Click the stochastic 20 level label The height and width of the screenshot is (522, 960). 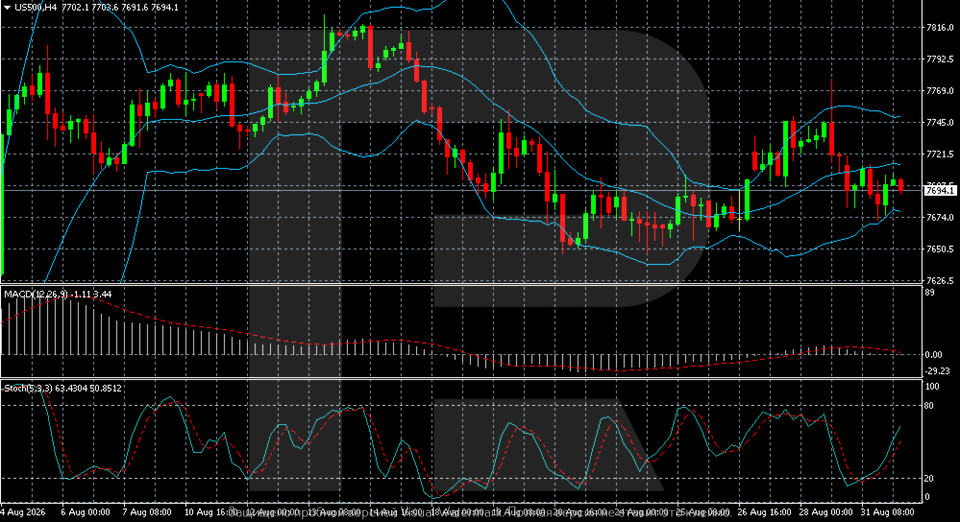point(929,479)
